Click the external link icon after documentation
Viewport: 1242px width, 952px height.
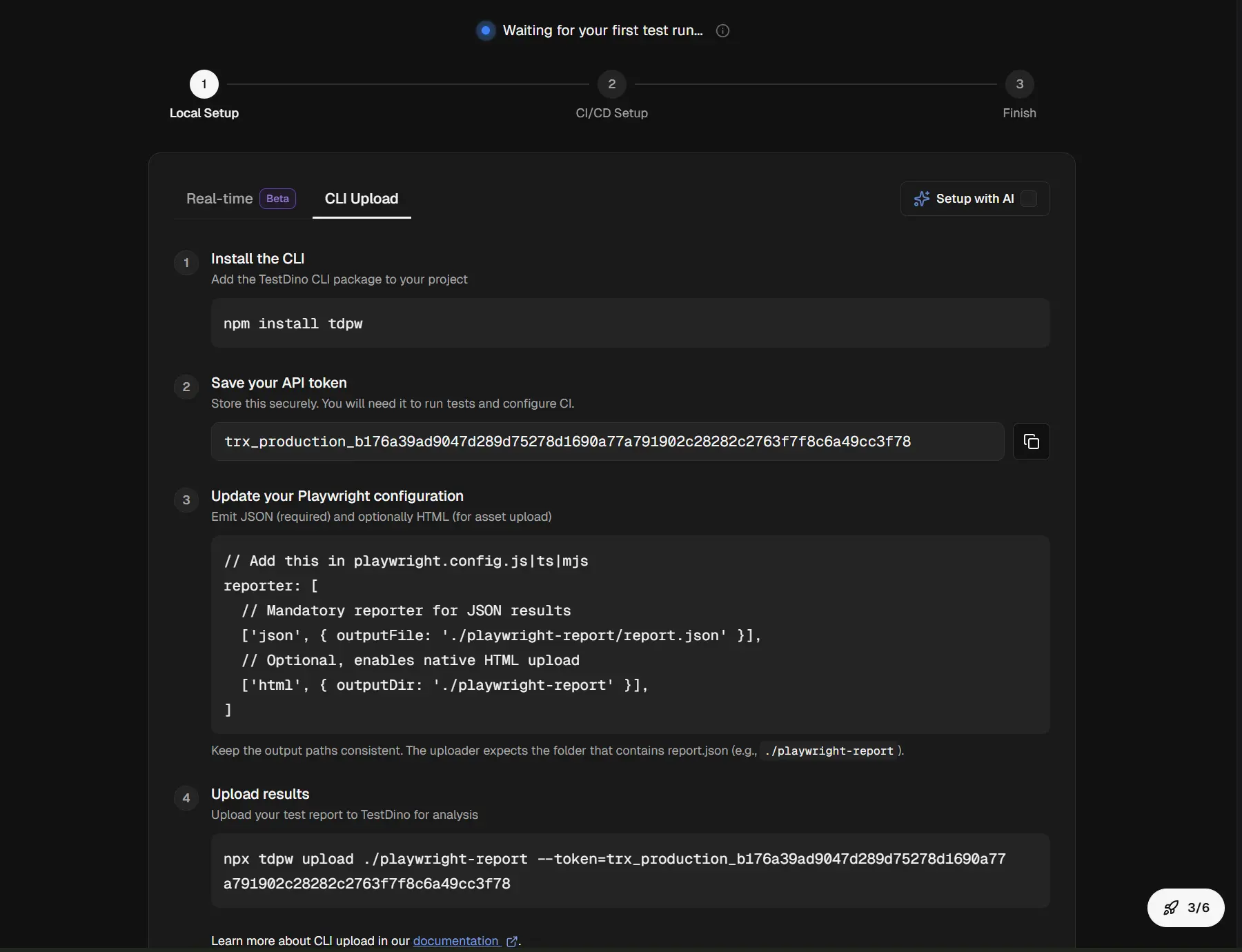pyautogui.click(x=511, y=941)
